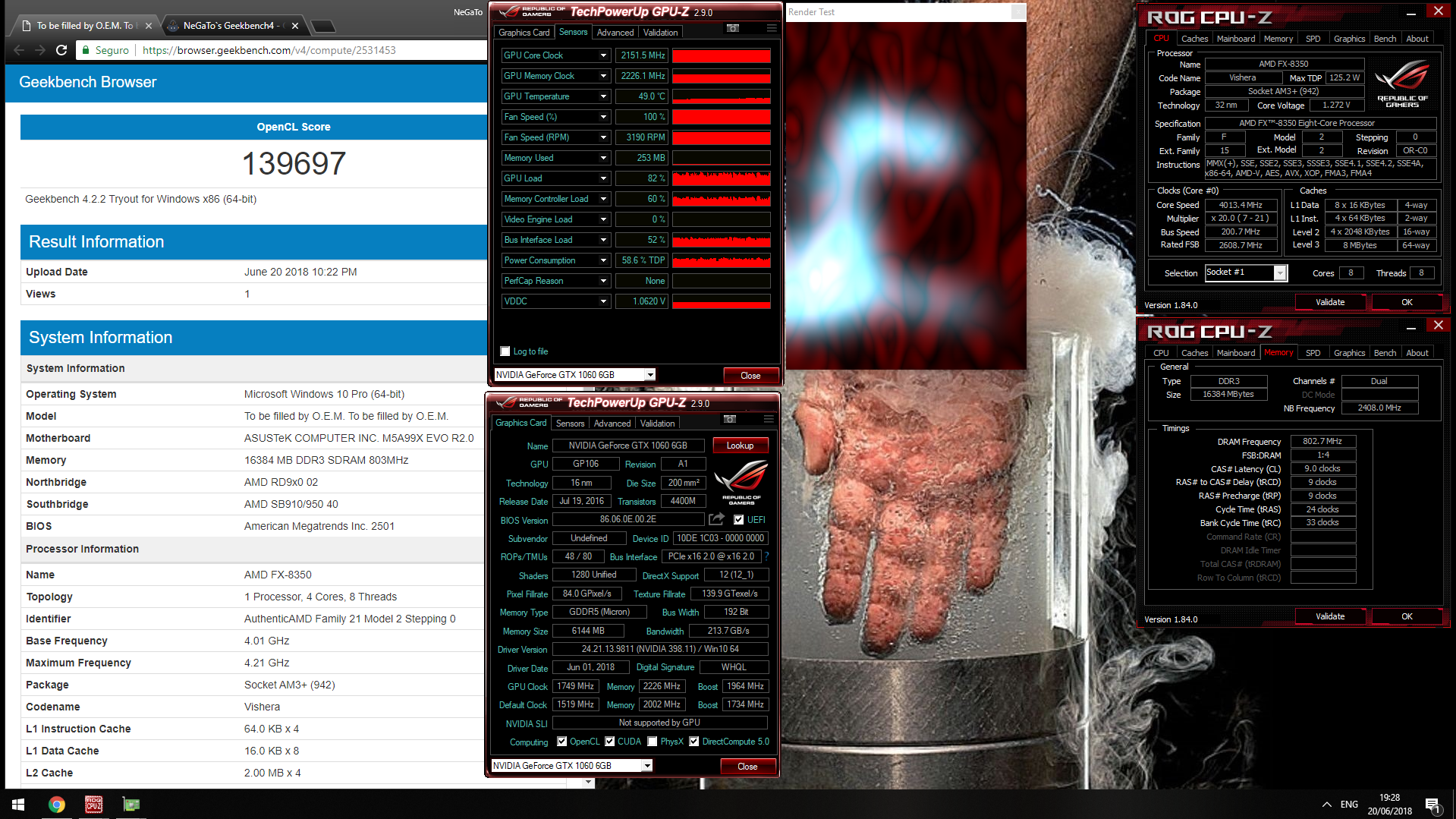The width and height of the screenshot is (1456, 819).
Task: Click the Chrome address bar URL
Action: click(269, 50)
